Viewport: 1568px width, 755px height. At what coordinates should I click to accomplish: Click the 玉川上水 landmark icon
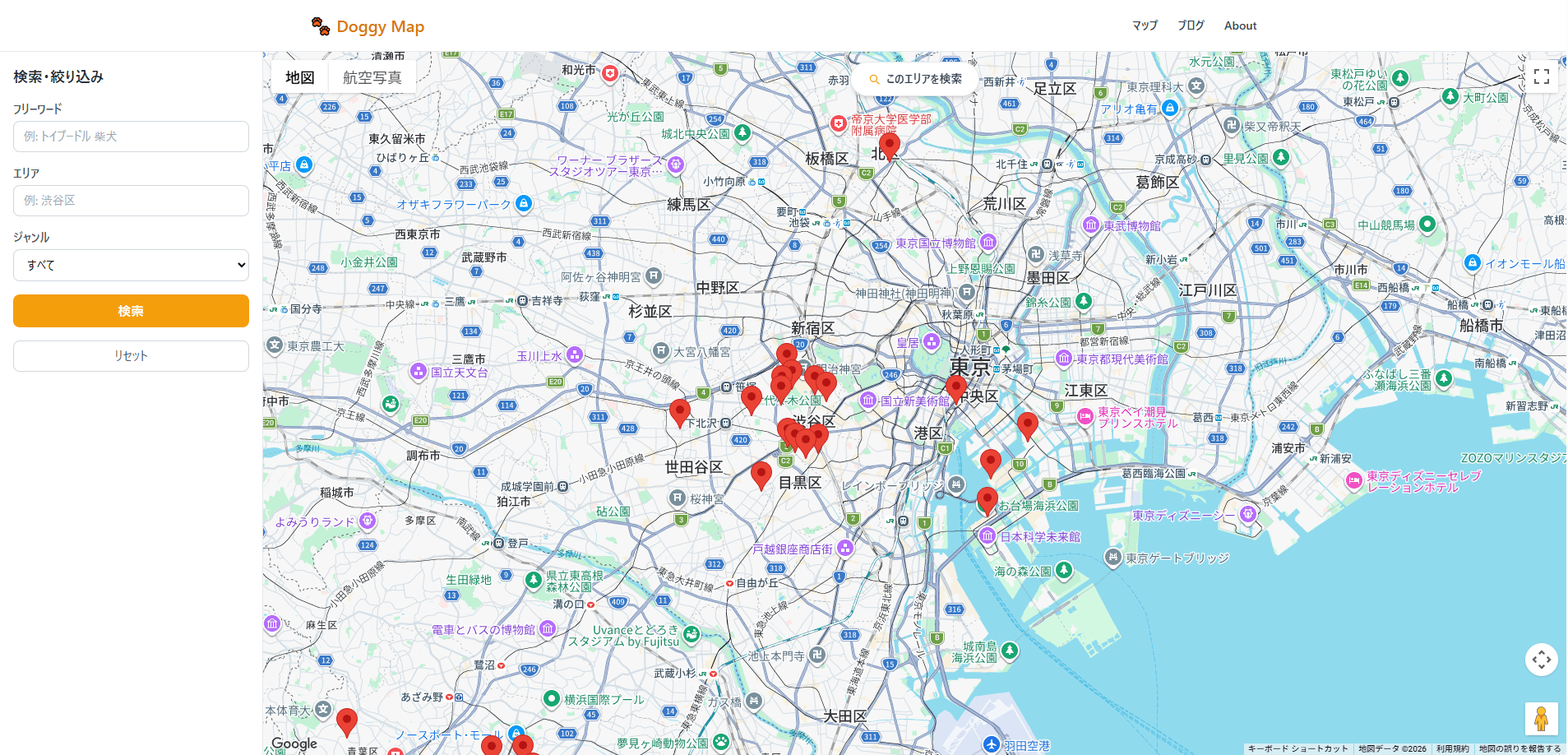click(575, 354)
